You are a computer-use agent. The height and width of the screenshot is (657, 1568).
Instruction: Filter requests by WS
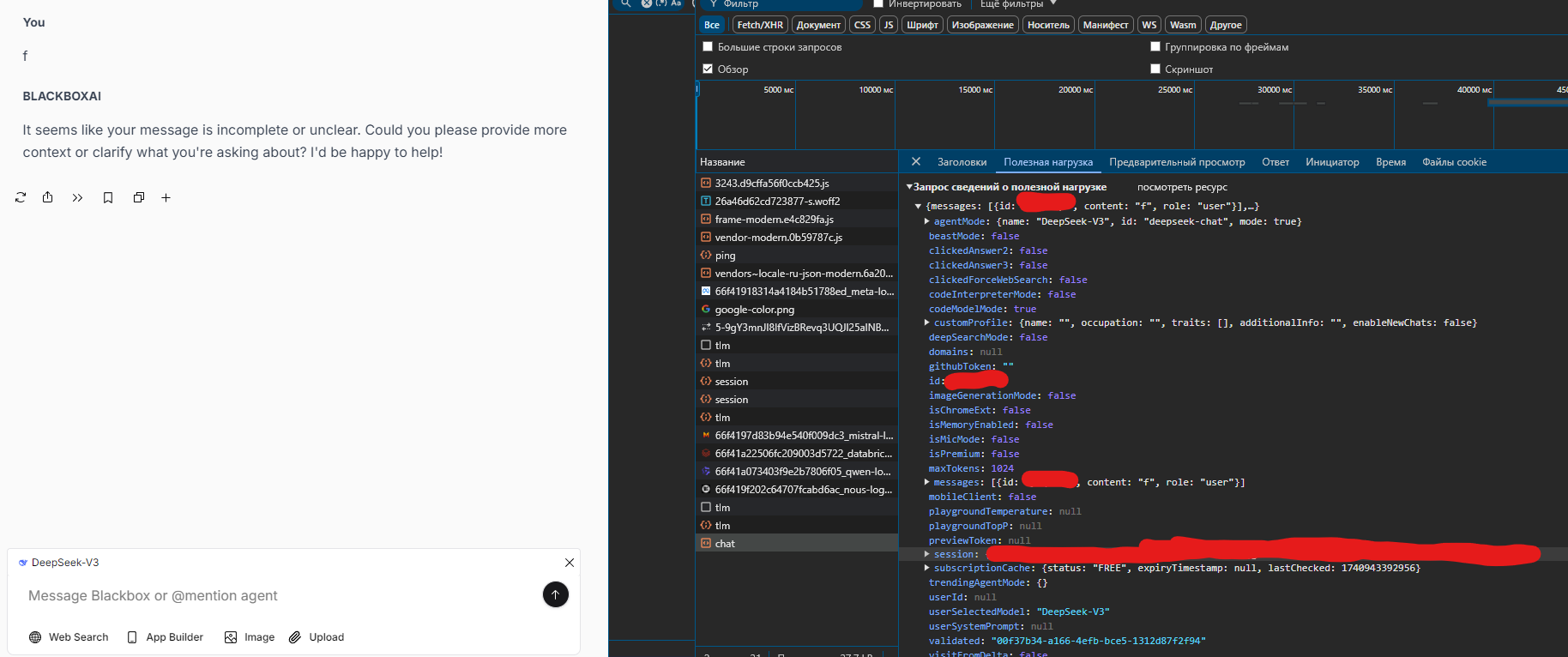[x=1149, y=25]
